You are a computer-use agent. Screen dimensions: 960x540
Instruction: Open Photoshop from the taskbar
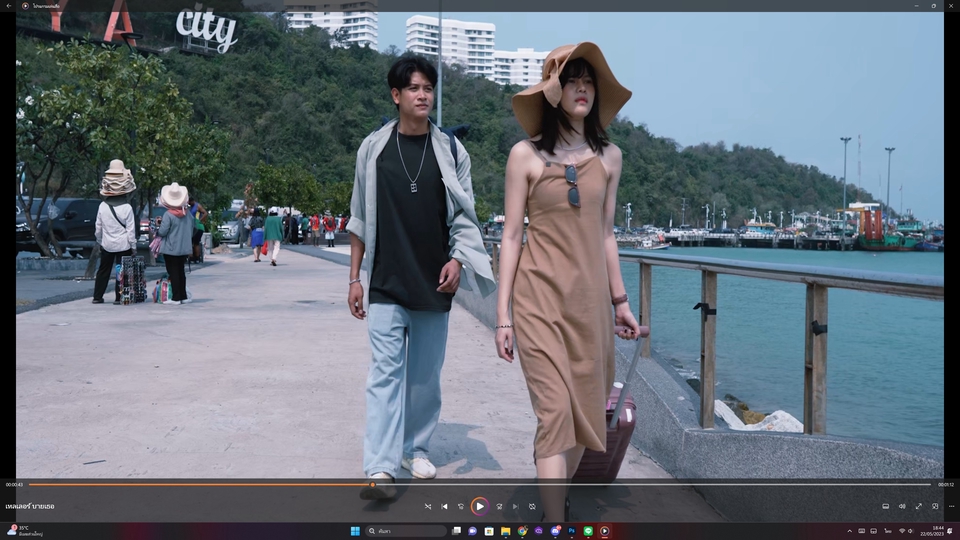click(571, 531)
